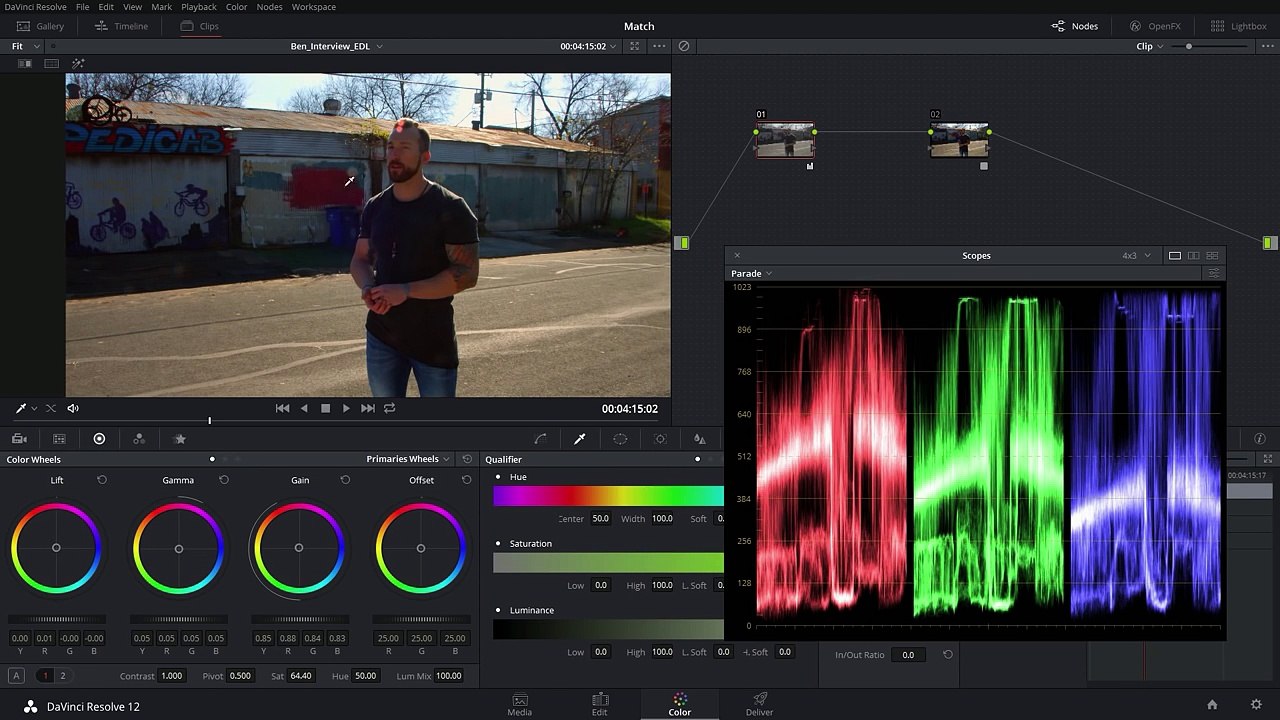
Task: Click the bypass grades circle-slash icon
Action: pos(684,46)
